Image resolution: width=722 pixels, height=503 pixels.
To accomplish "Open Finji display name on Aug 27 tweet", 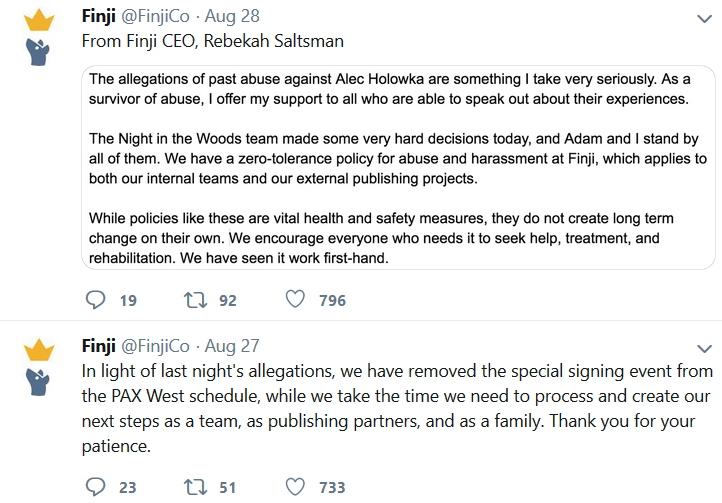I will click(99, 346).
